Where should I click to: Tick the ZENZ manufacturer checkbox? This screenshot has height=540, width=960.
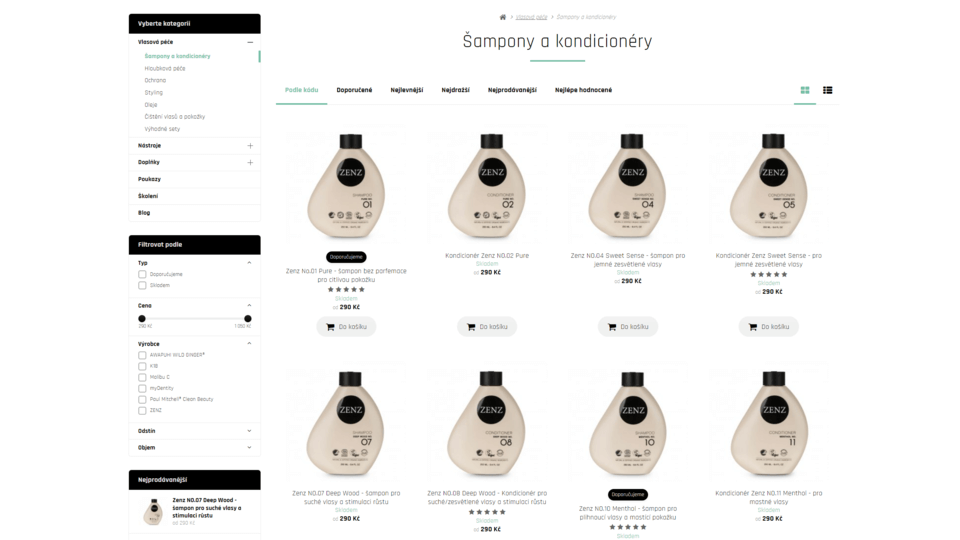tap(142, 411)
